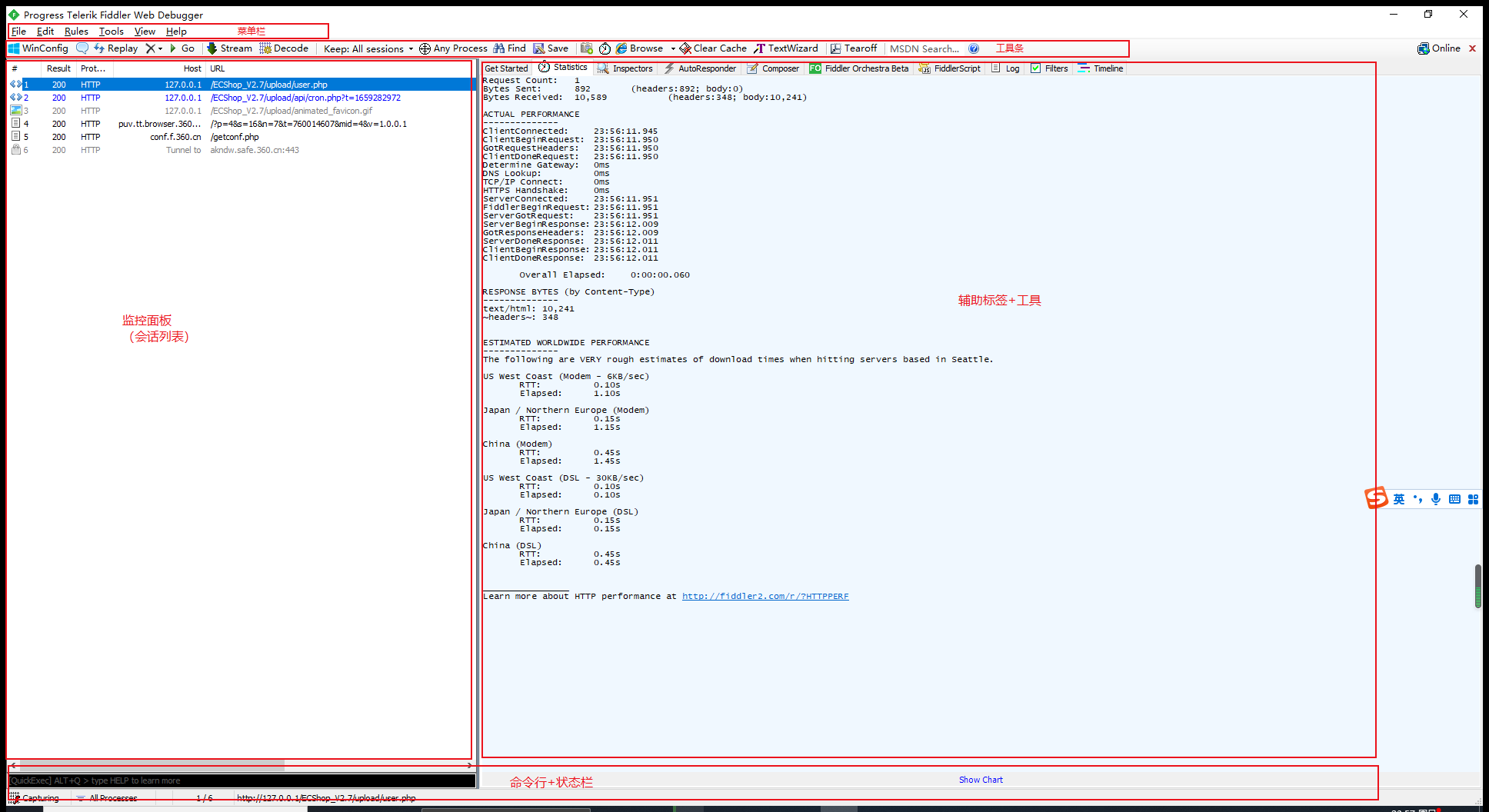Click the Any Process target picker
This screenshot has height=812, width=1489.
(x=453, y=48)
